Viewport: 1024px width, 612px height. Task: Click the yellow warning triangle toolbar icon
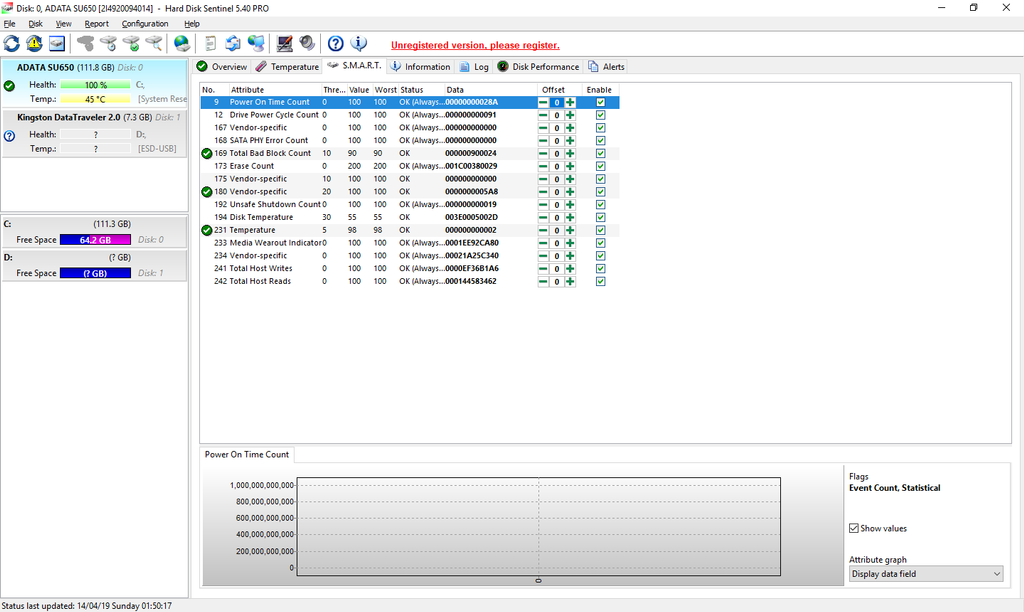(35, 43)
